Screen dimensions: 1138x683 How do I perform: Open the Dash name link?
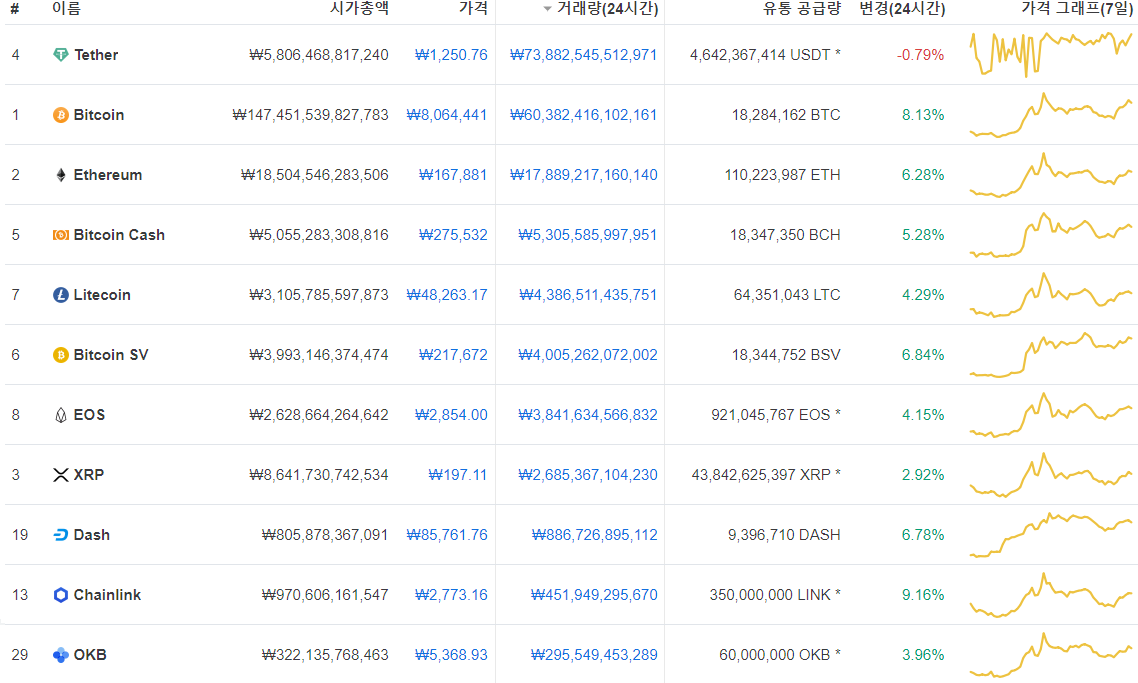pyautogui.click(x=91, y=535)
